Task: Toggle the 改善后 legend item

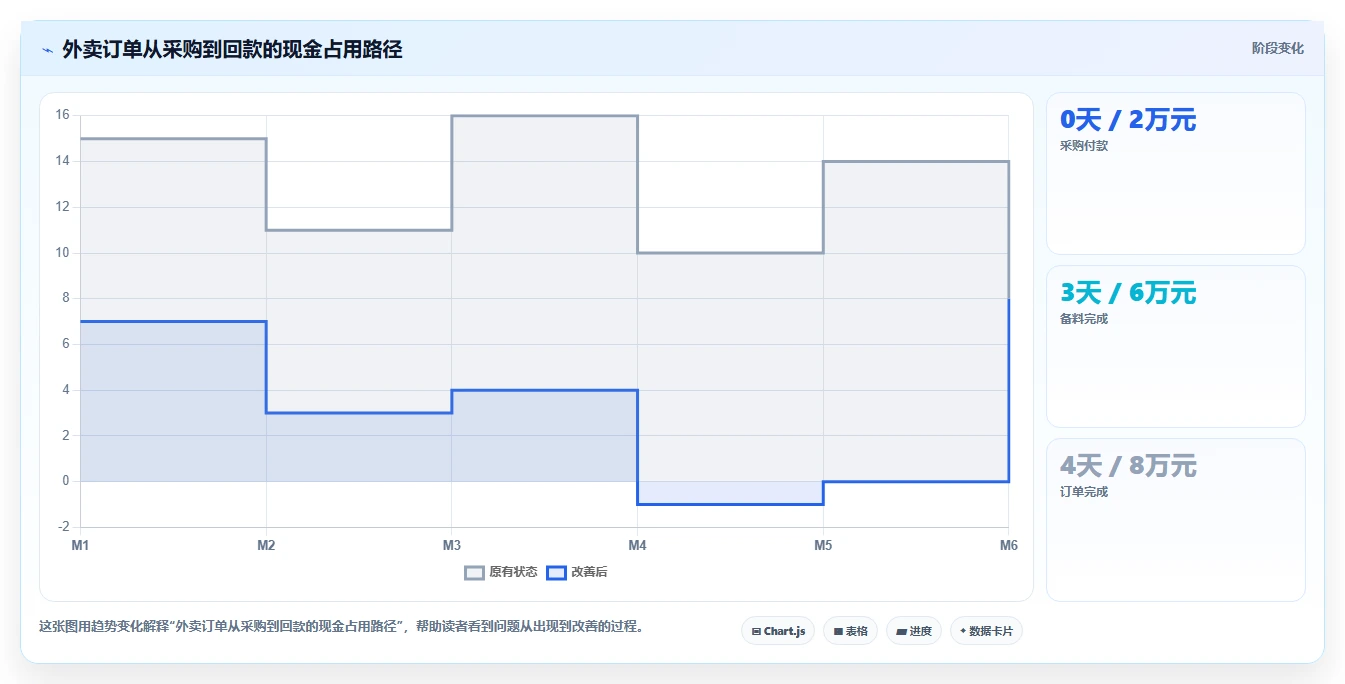Action: (576, 572)
